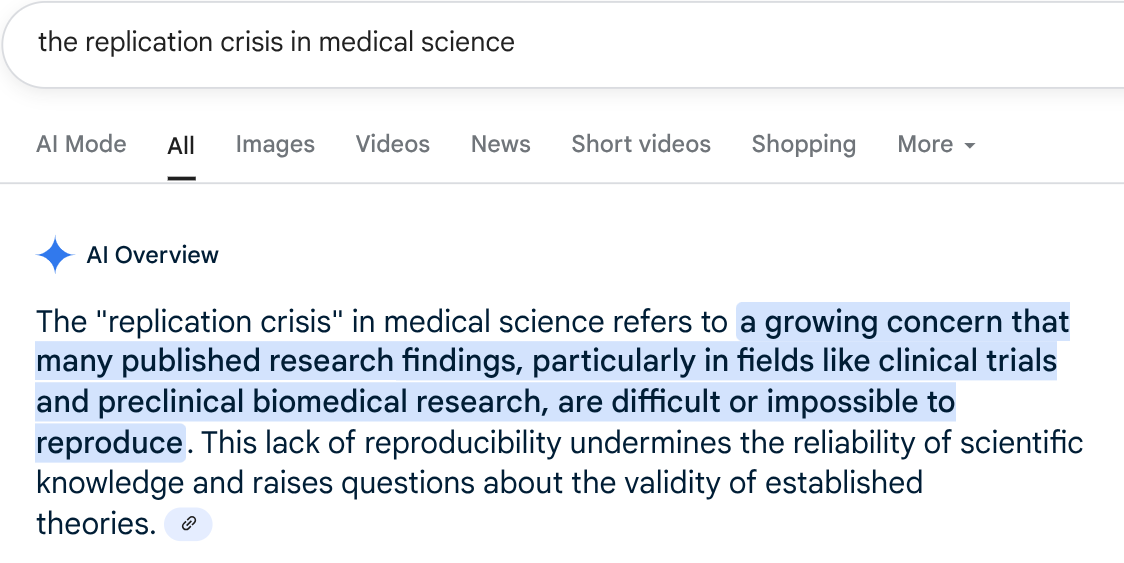
Task: Click the highlighted phrase "a growing concern that"
Action: 905,321
